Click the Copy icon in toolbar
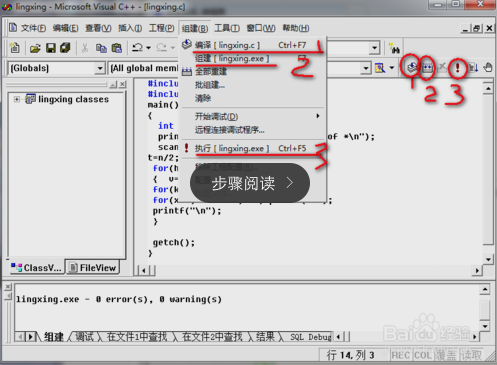 (101, 48)
